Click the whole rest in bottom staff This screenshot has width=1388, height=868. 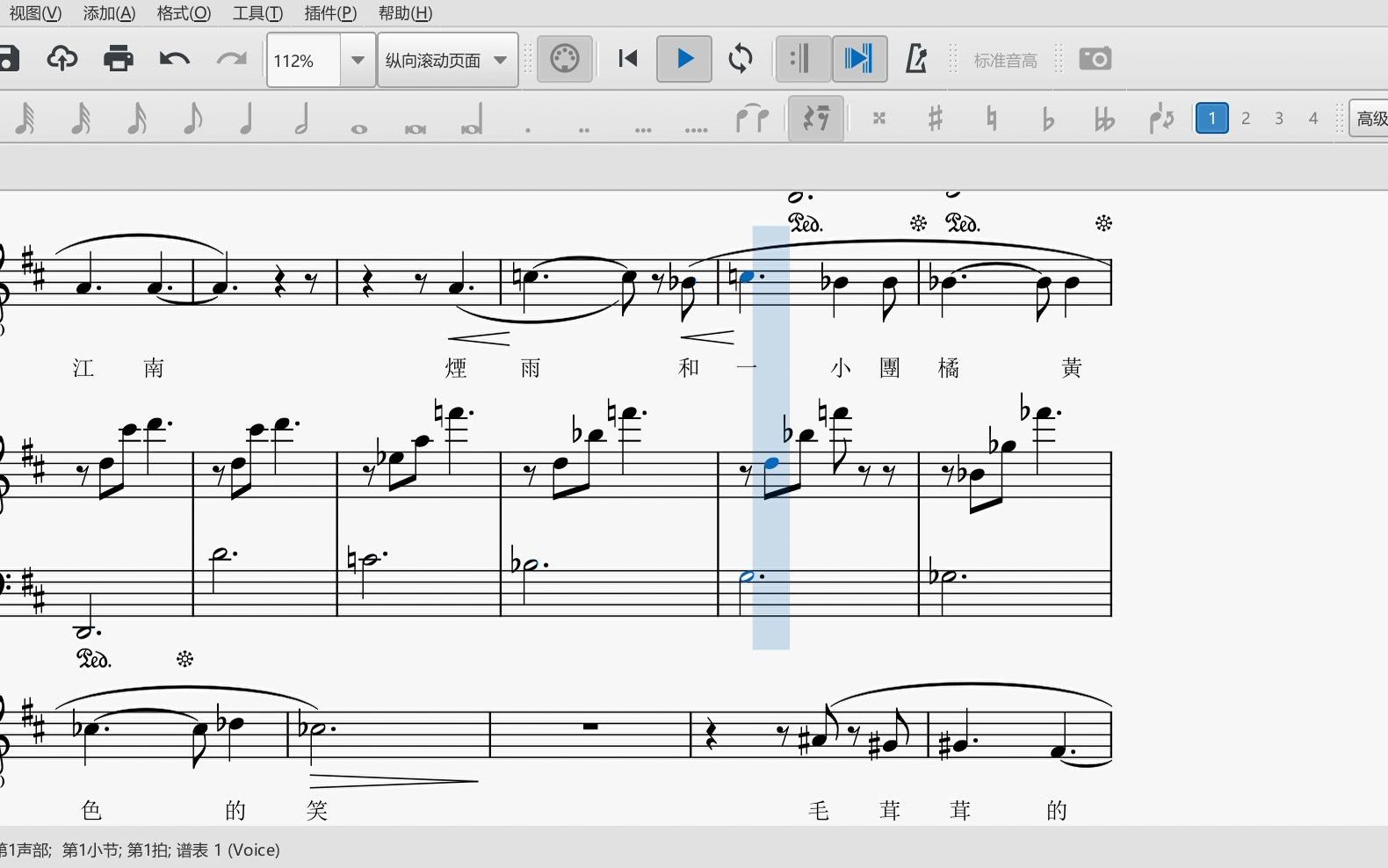click(x=590, y=727)
